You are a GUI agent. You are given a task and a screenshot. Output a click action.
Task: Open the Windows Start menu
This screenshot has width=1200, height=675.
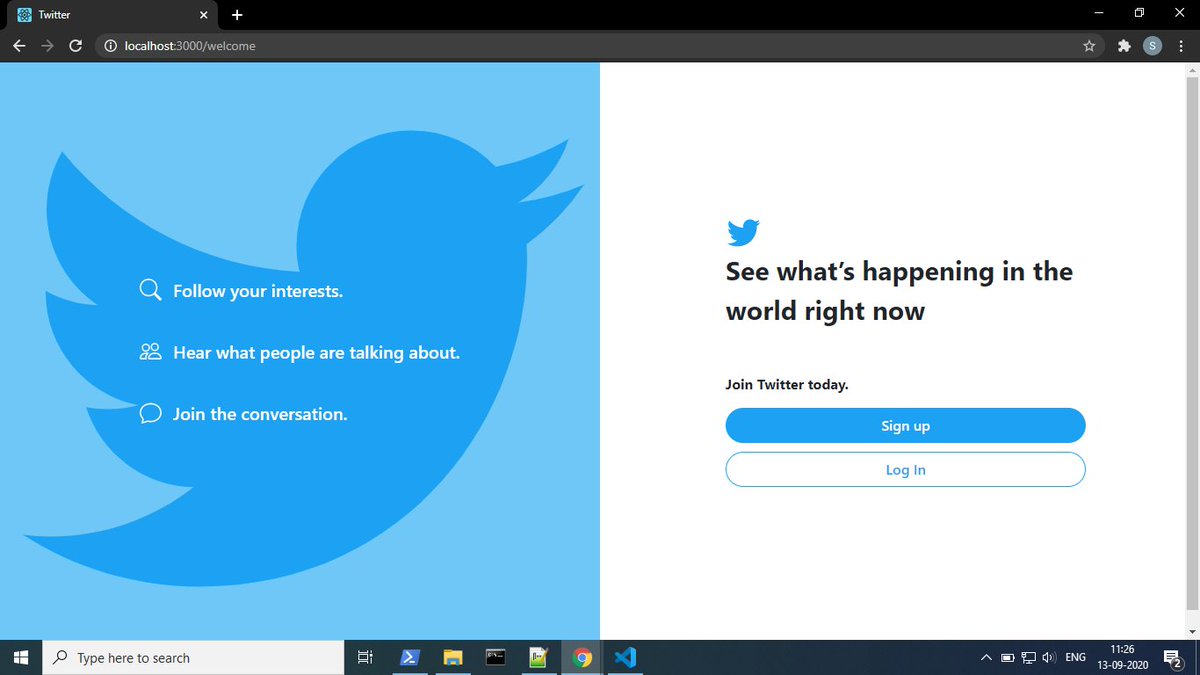(x=21, y=658)
